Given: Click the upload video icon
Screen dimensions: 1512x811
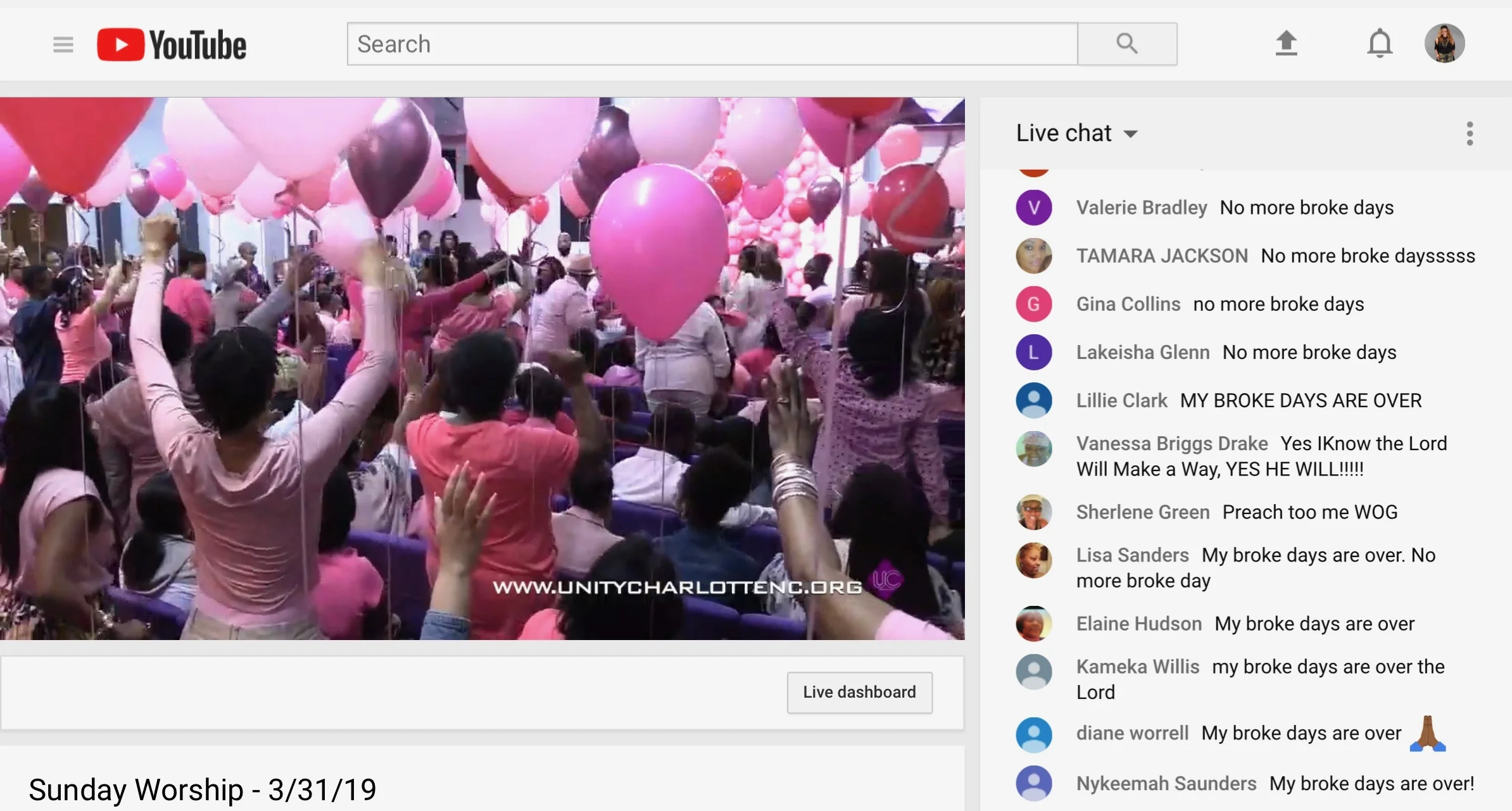Looking at the screenshot, I should pyautogui.click(x=1286, y=44).
